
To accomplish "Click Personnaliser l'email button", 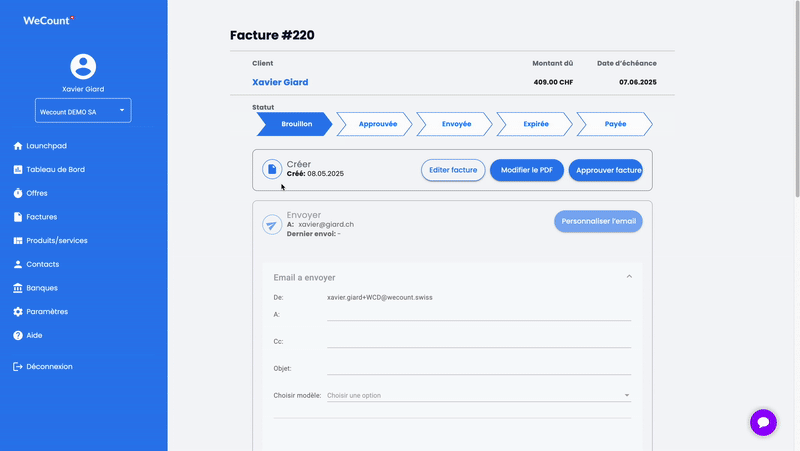I will click(x=598, y=221).
